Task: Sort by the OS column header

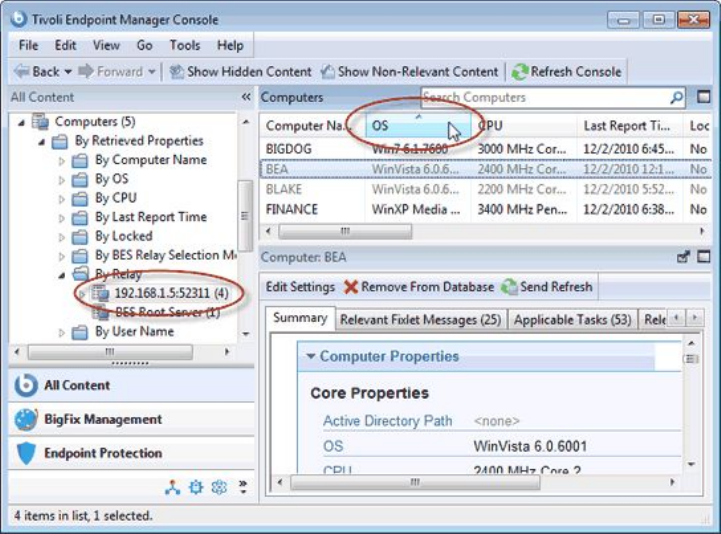Action: (418, 126)
